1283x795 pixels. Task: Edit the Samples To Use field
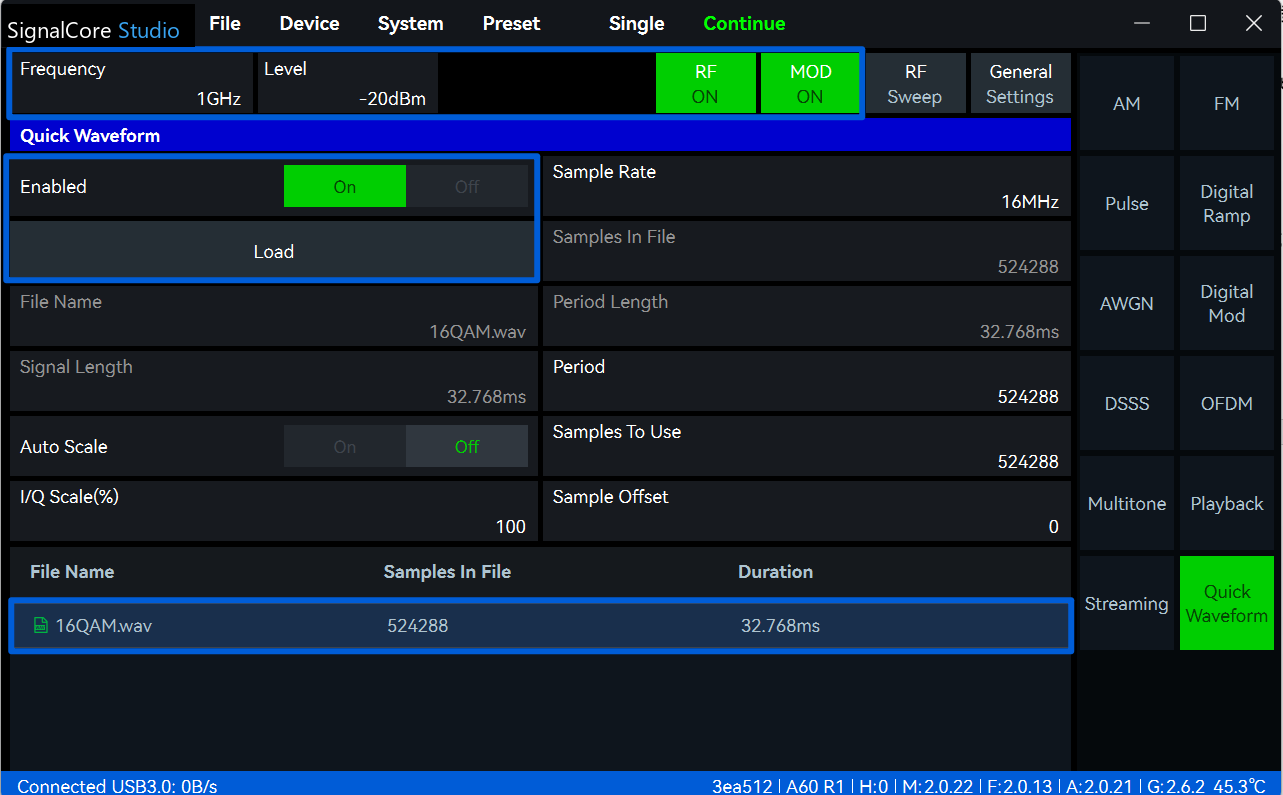click(x=806, y=447)
